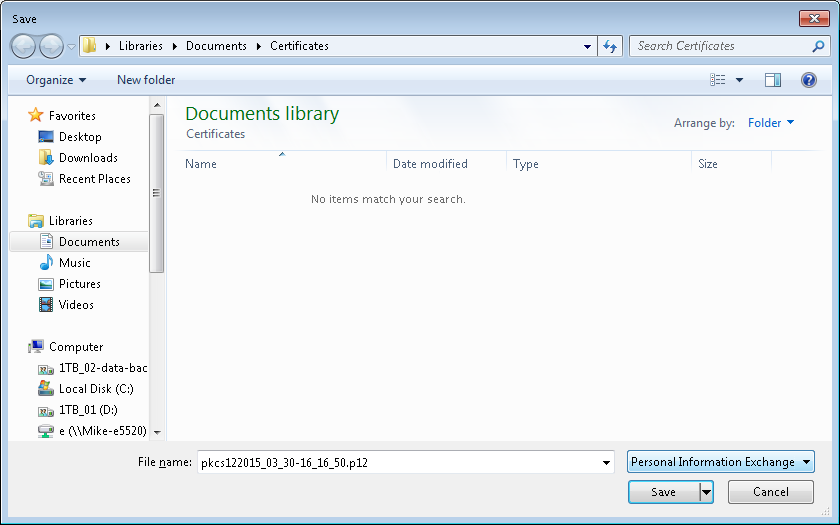840x525 pixels.
Task: Open the file name history dropdown
Action: click(606, 462)
